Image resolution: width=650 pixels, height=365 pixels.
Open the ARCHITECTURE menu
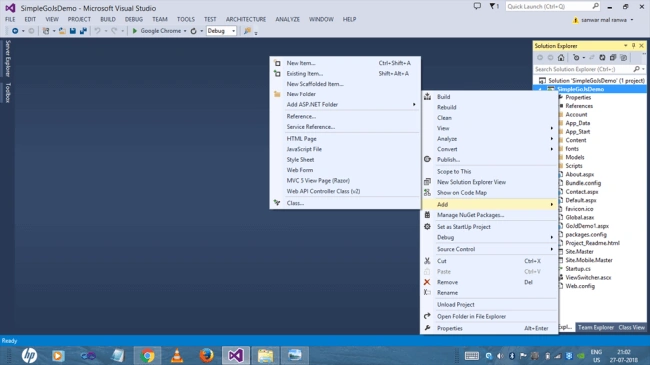(x=246, y=19)
